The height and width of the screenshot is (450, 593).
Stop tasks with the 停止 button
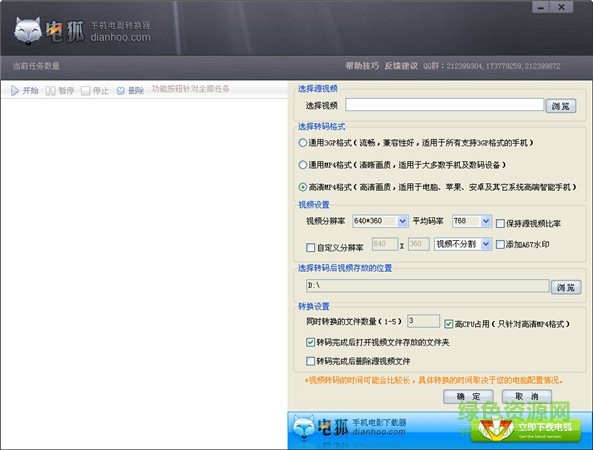click(95, 90)
